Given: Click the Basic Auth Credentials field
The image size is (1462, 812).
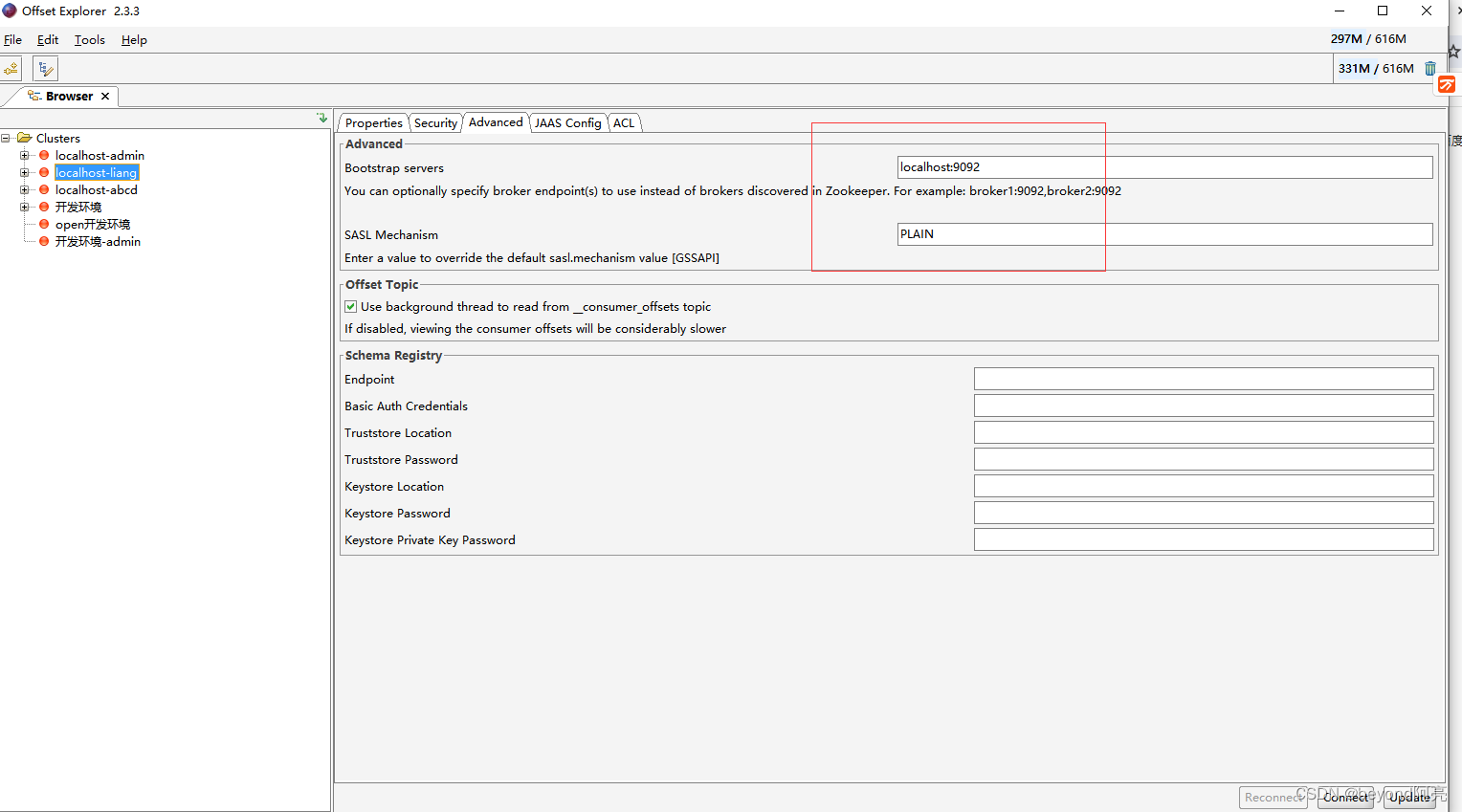Looking at the screenshot, I should click(1204, 406).
